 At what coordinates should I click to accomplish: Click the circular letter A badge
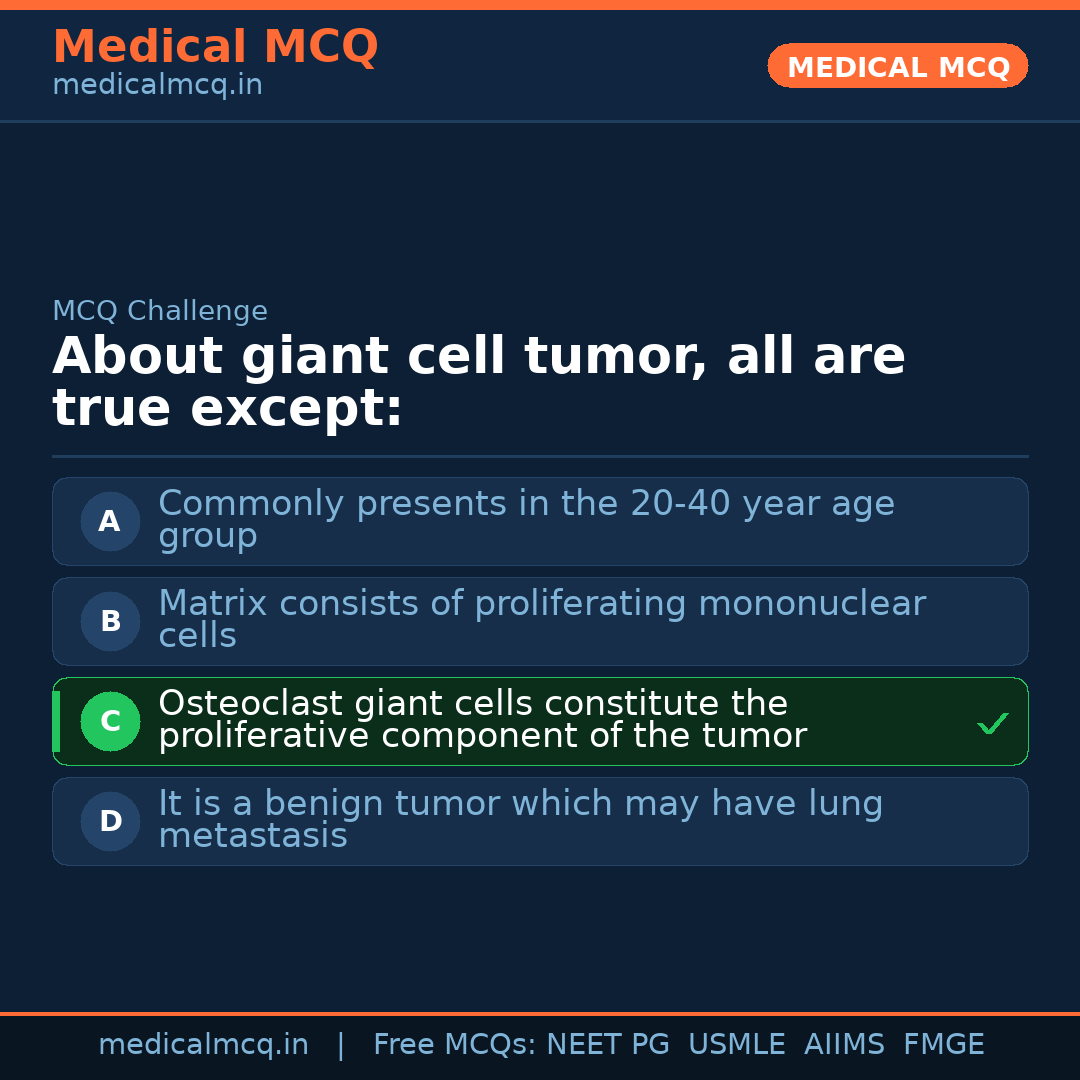[110, 521]
